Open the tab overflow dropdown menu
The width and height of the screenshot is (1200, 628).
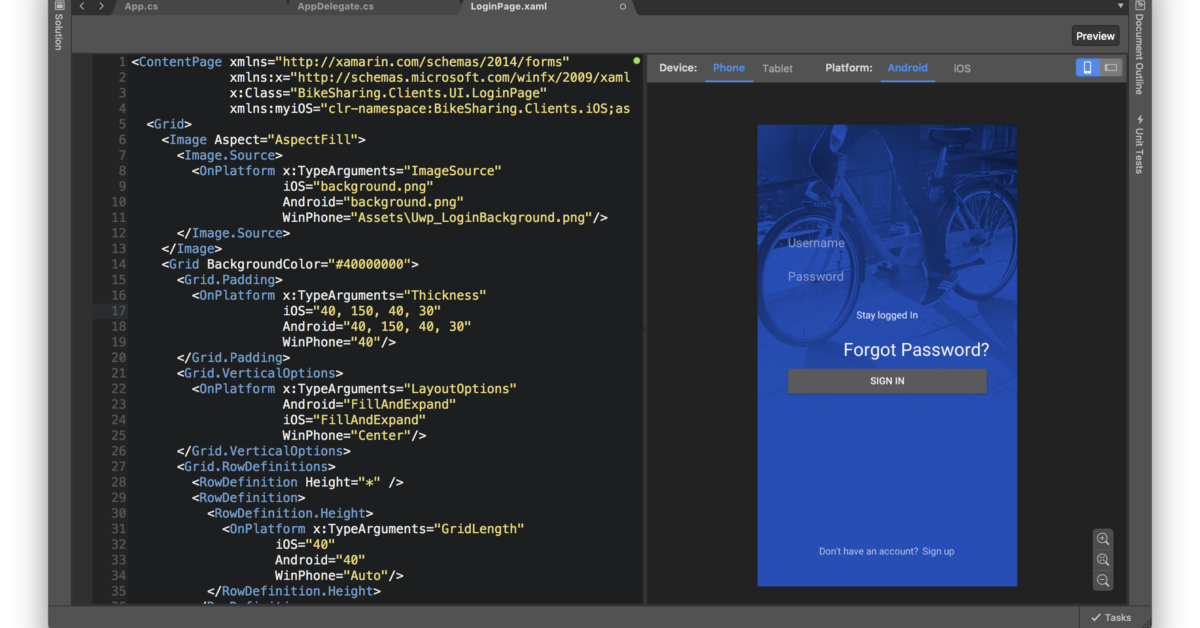pyautogui.click(x=1119, y=5)
